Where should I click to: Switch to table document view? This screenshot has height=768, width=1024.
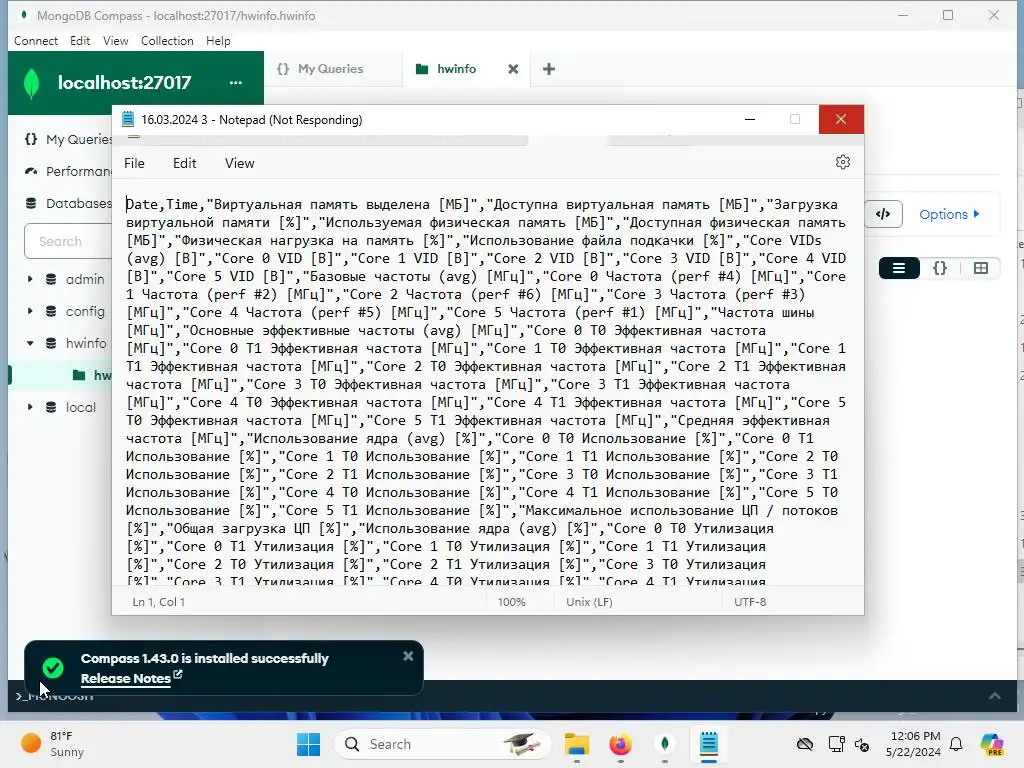[x=980, y=268]
